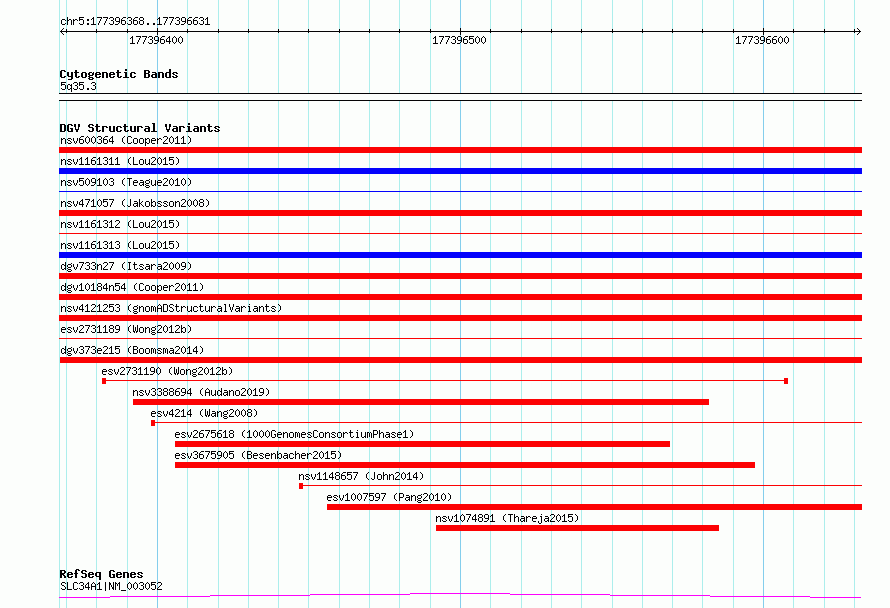Click the chr5:177396368..177396631 position label
This screenshot has height=608, width=890.
[x=135, y=21]
